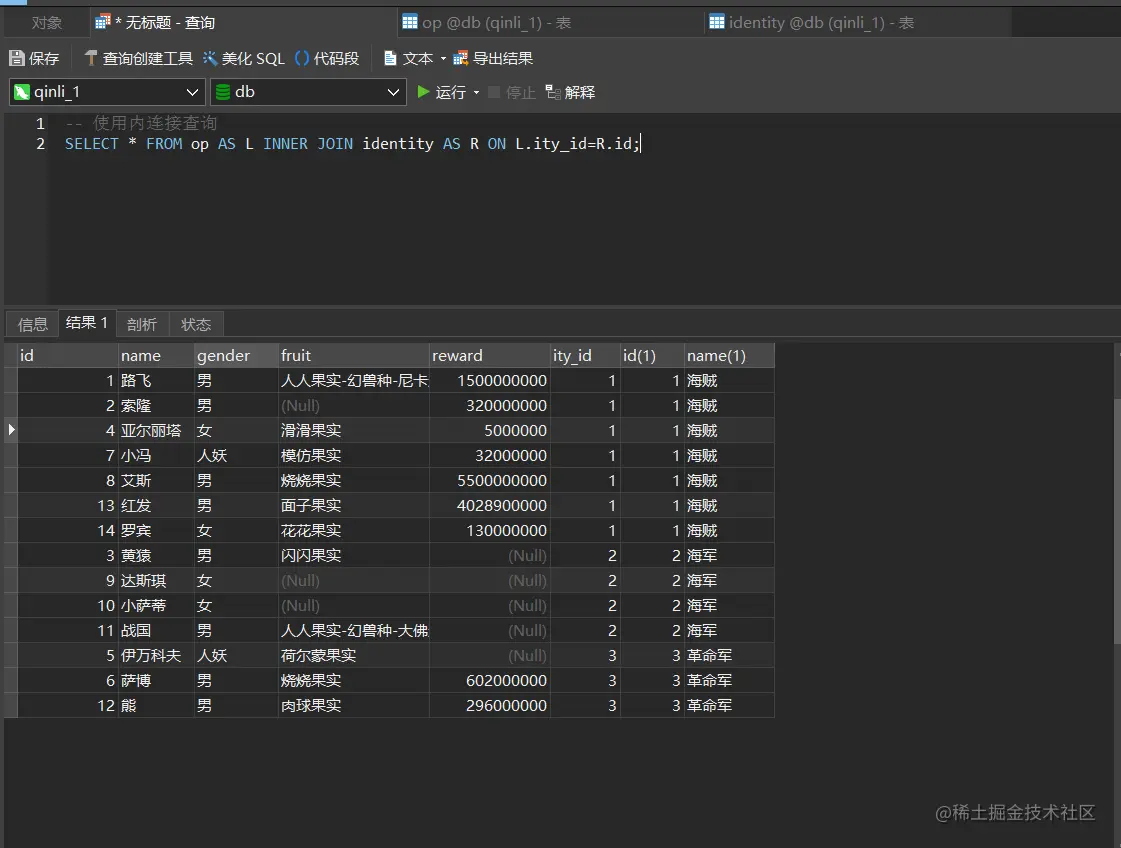Click Beautify SQL (美化 SQL)

coord(244,59)
